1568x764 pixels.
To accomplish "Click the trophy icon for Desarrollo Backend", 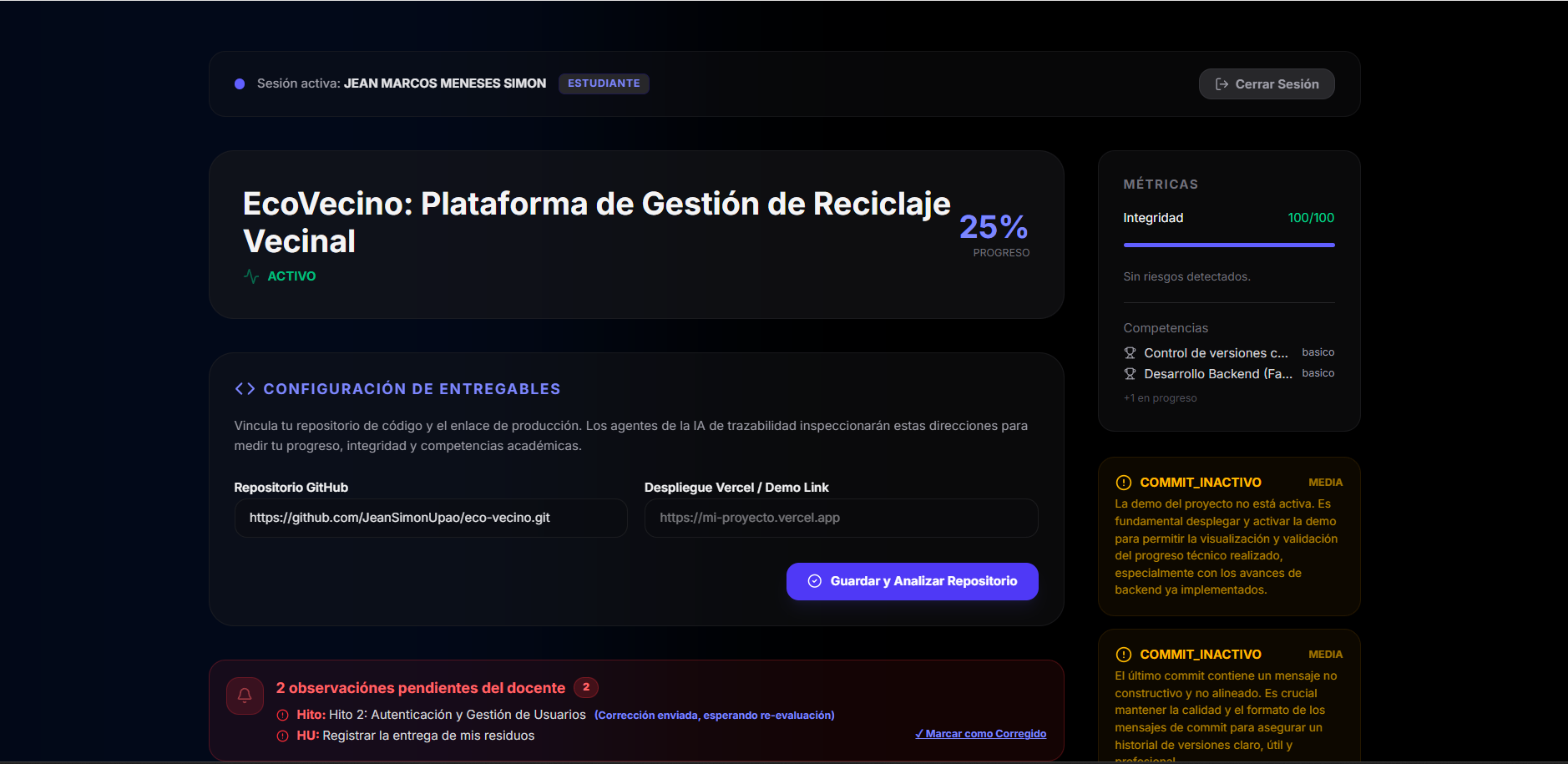I will [x=1130, y=374].
